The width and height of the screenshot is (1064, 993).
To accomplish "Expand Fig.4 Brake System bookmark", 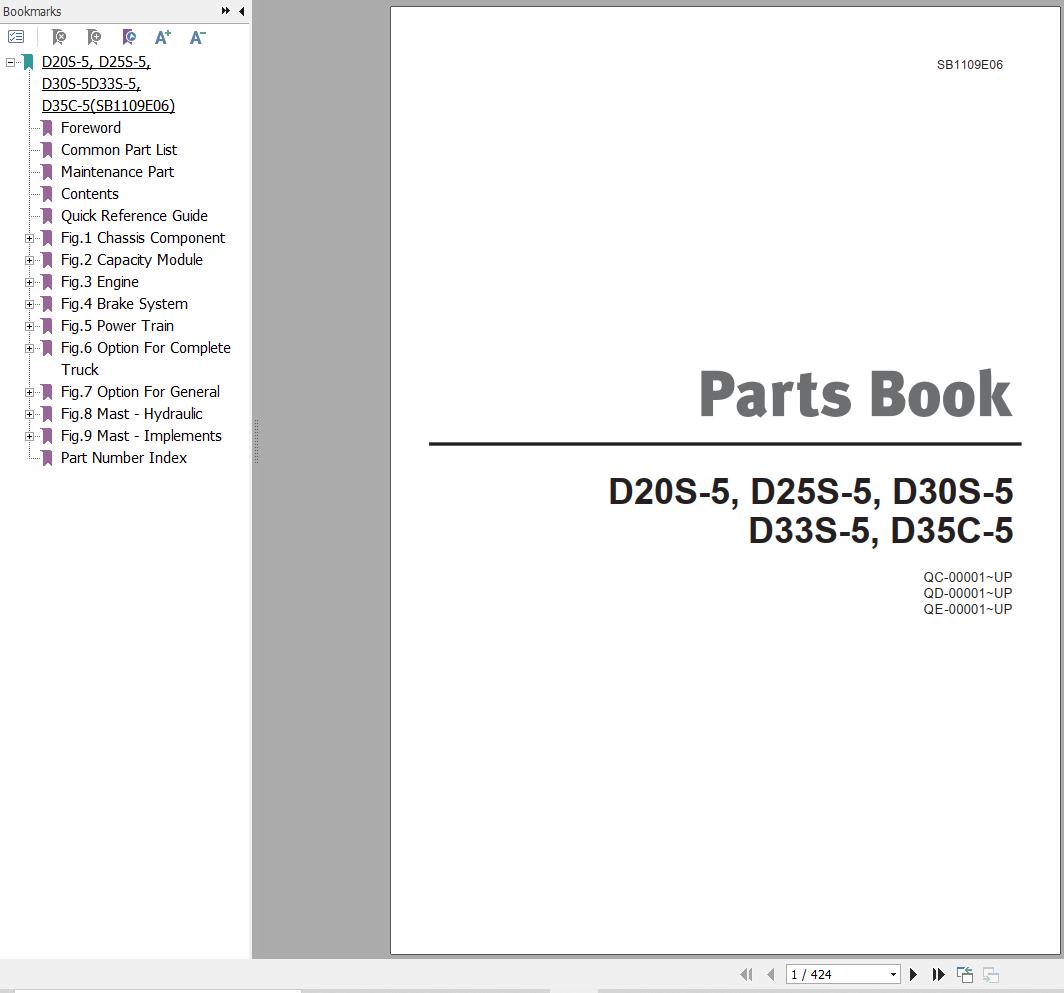I will point(29,304).
